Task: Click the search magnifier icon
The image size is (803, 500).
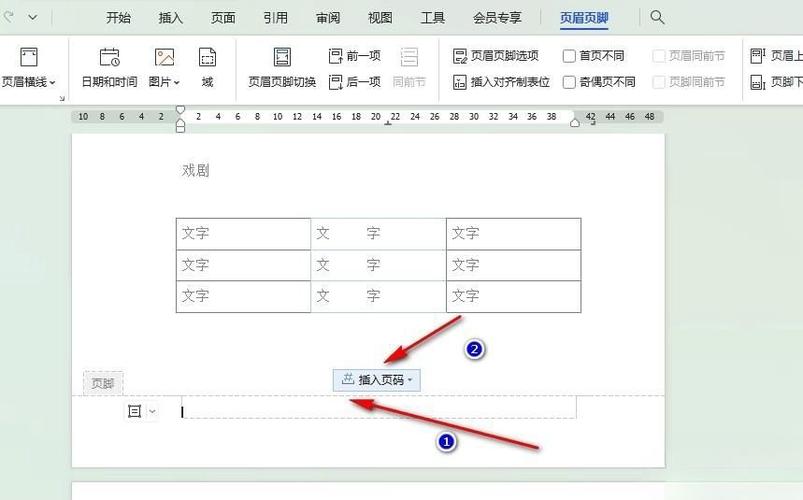Action: point(657,17)
